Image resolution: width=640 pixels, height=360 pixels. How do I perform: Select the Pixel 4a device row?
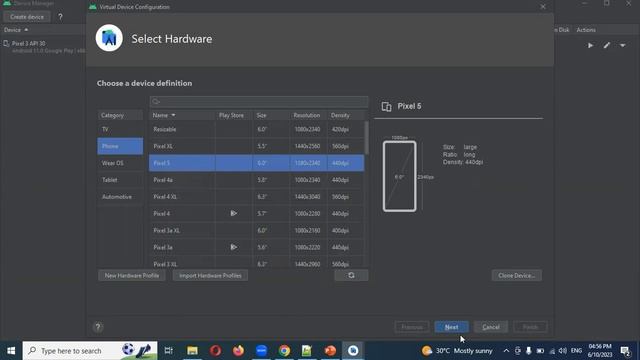tap(256, 180)
